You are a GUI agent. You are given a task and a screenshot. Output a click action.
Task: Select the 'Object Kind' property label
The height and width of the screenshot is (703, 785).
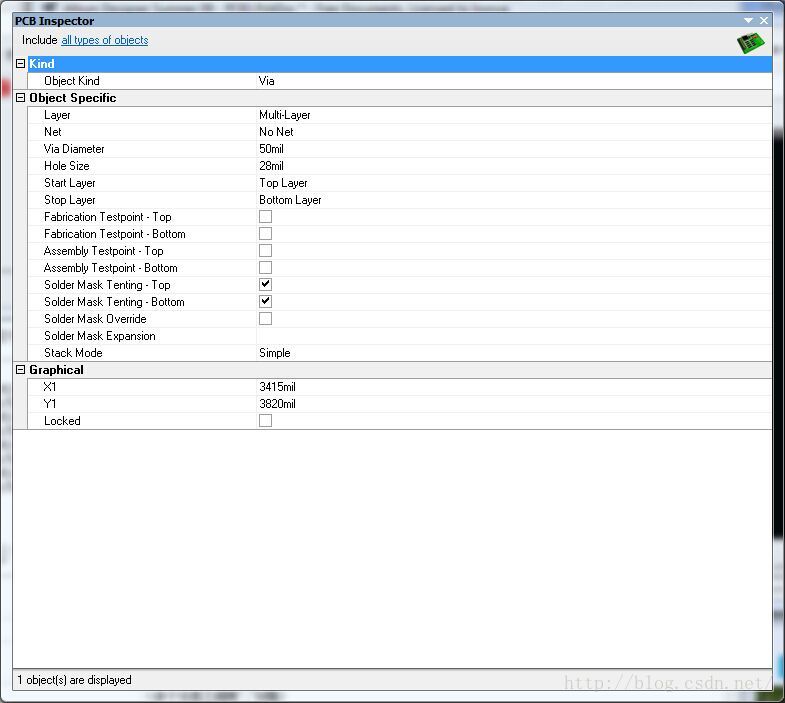72,81
